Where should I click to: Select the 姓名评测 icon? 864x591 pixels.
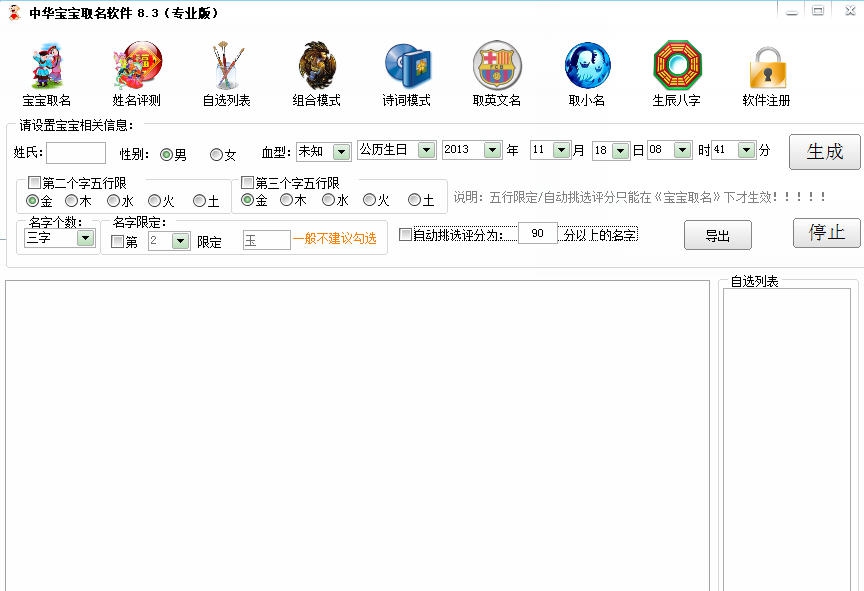point(136,70)
